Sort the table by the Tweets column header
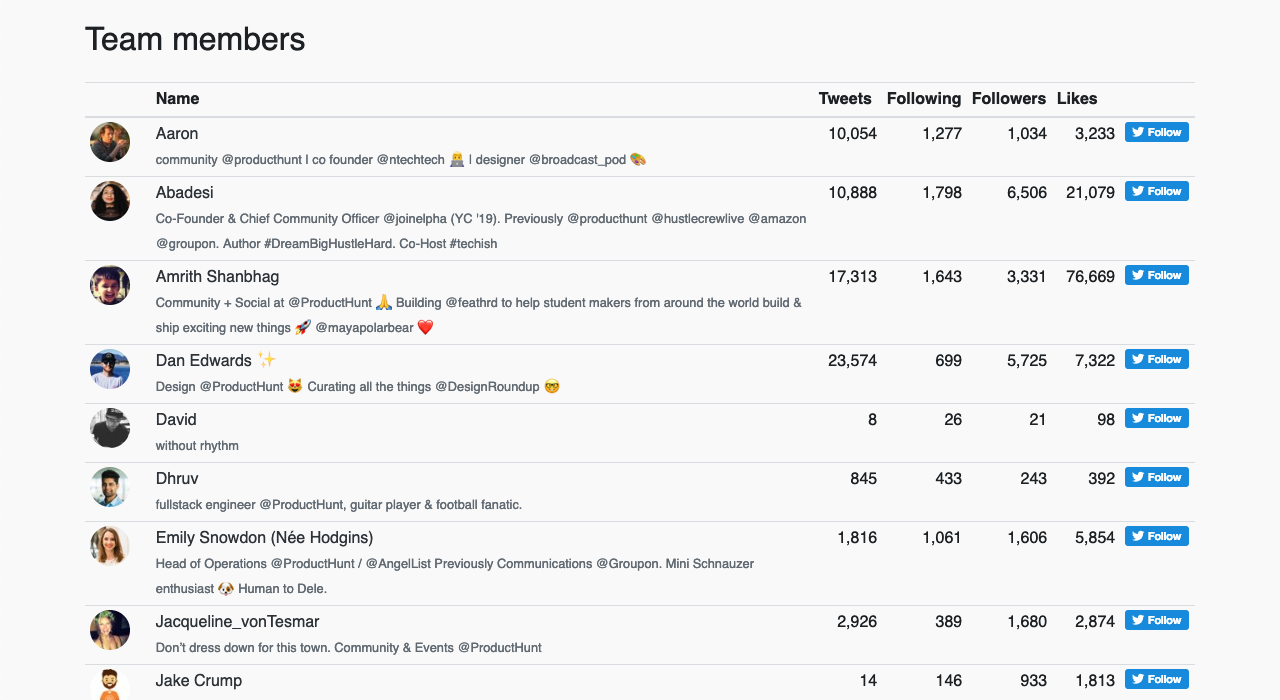Screen dimensions: 1280x700 pyautogui.click(x=844, y=98)
